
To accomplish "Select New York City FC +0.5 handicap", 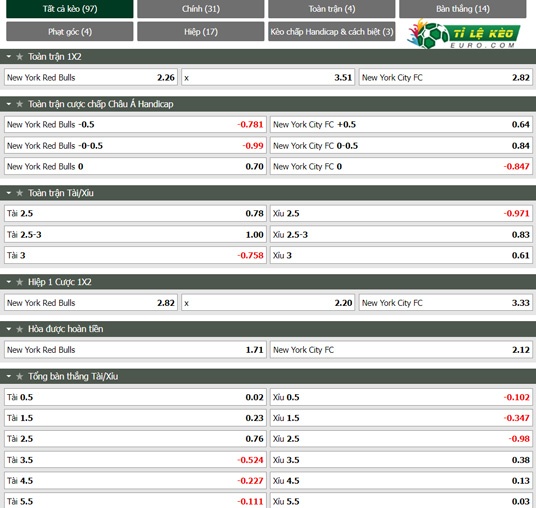I will pos(401,124).
